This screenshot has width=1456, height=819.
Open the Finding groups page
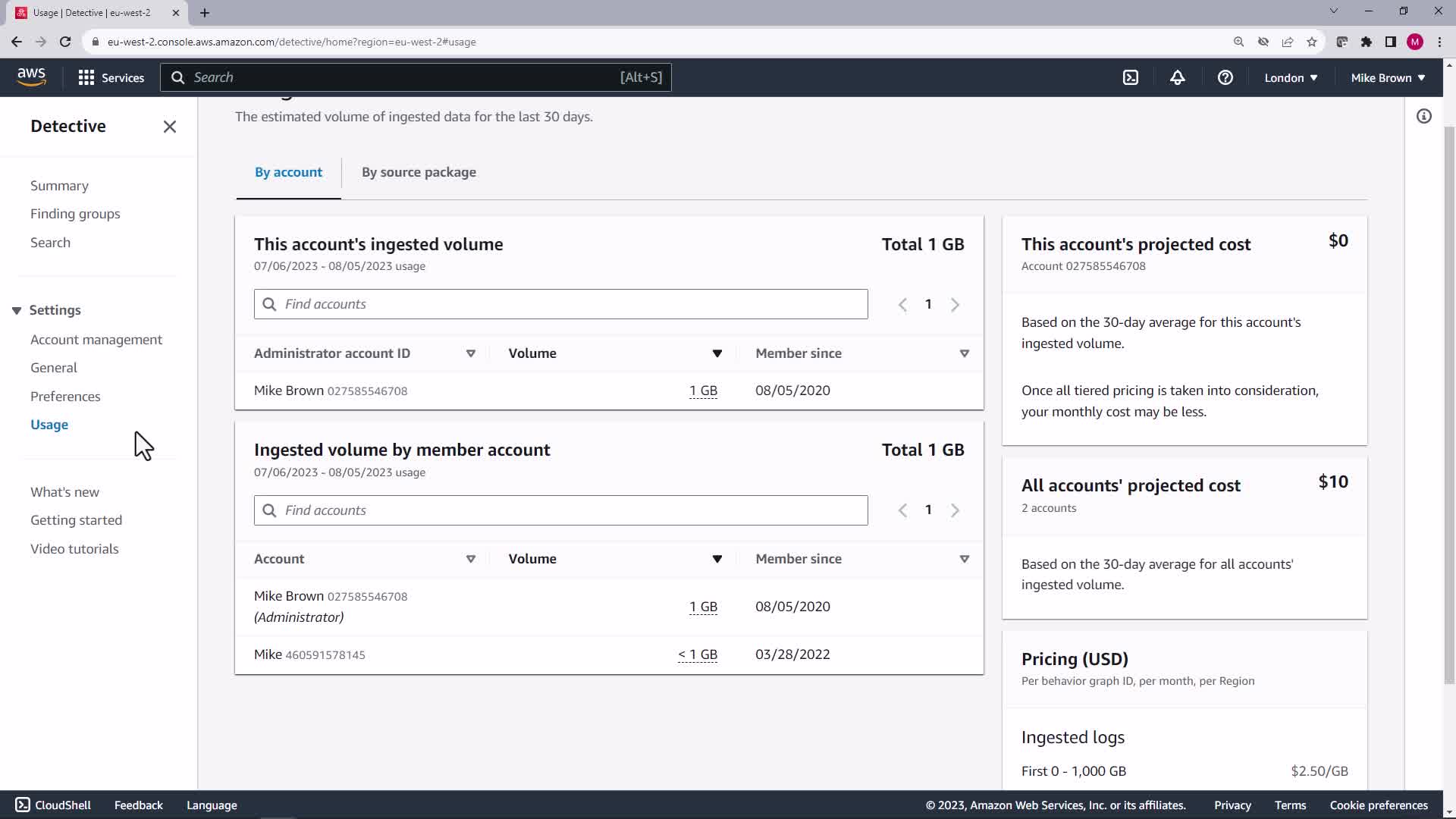(75, 214)
